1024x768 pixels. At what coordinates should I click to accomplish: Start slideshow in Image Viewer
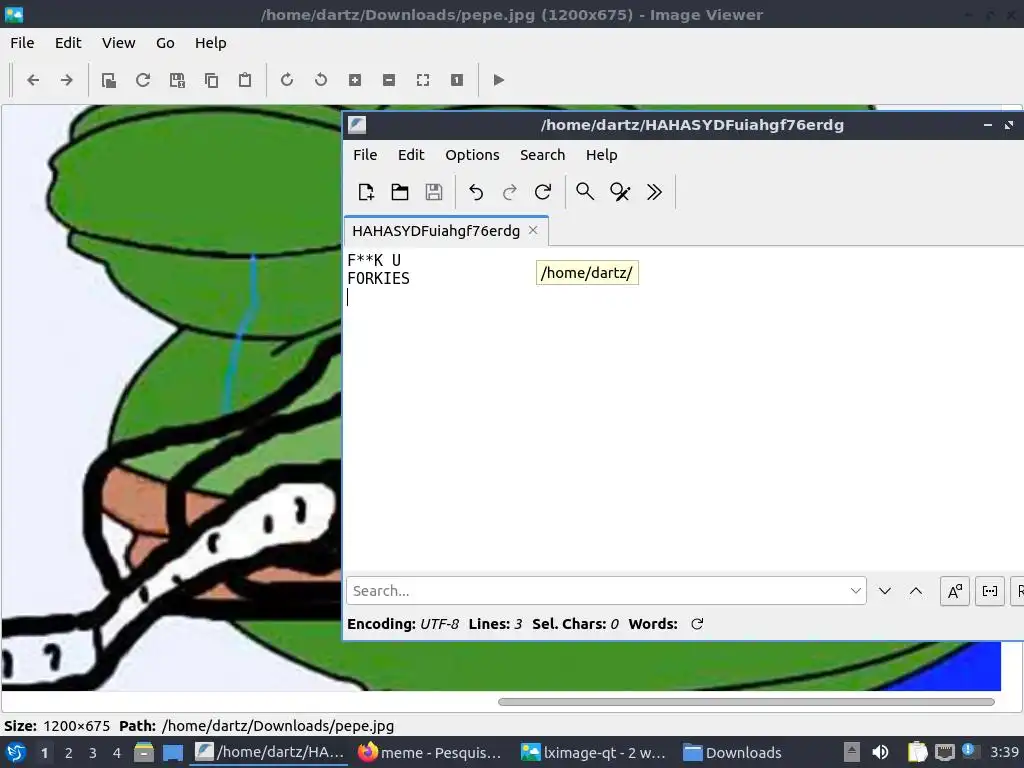point(498,80)
